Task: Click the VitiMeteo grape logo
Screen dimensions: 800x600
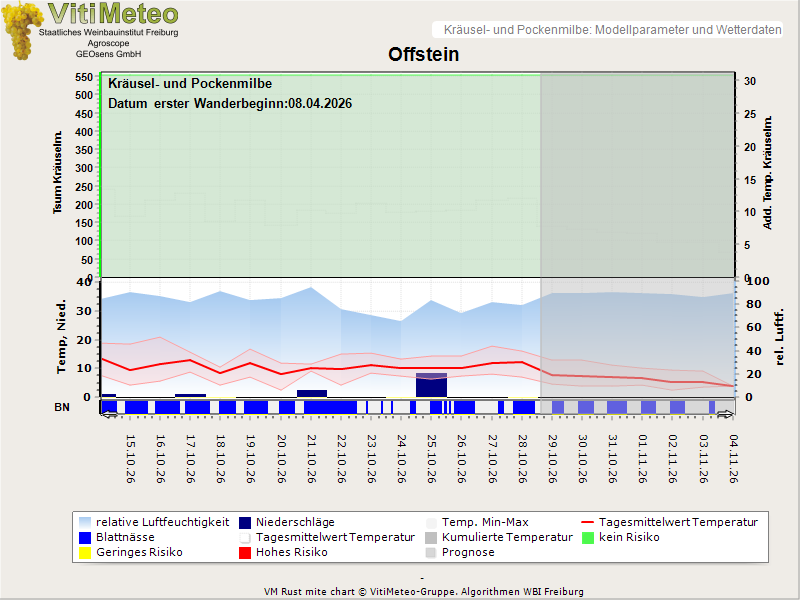Action: coord(22,31)
